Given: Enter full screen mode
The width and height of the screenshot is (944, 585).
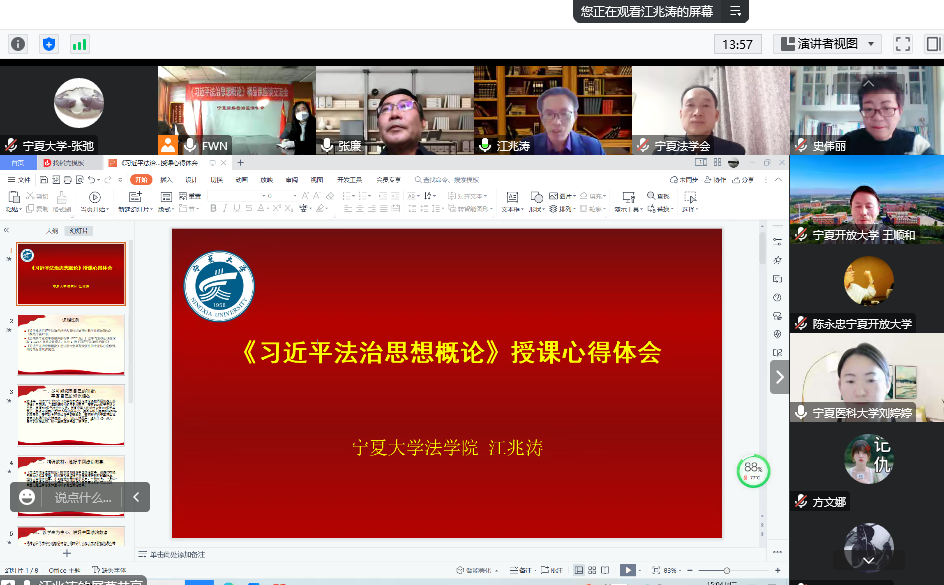Looking at the screenshot, I should coord(903,44).
